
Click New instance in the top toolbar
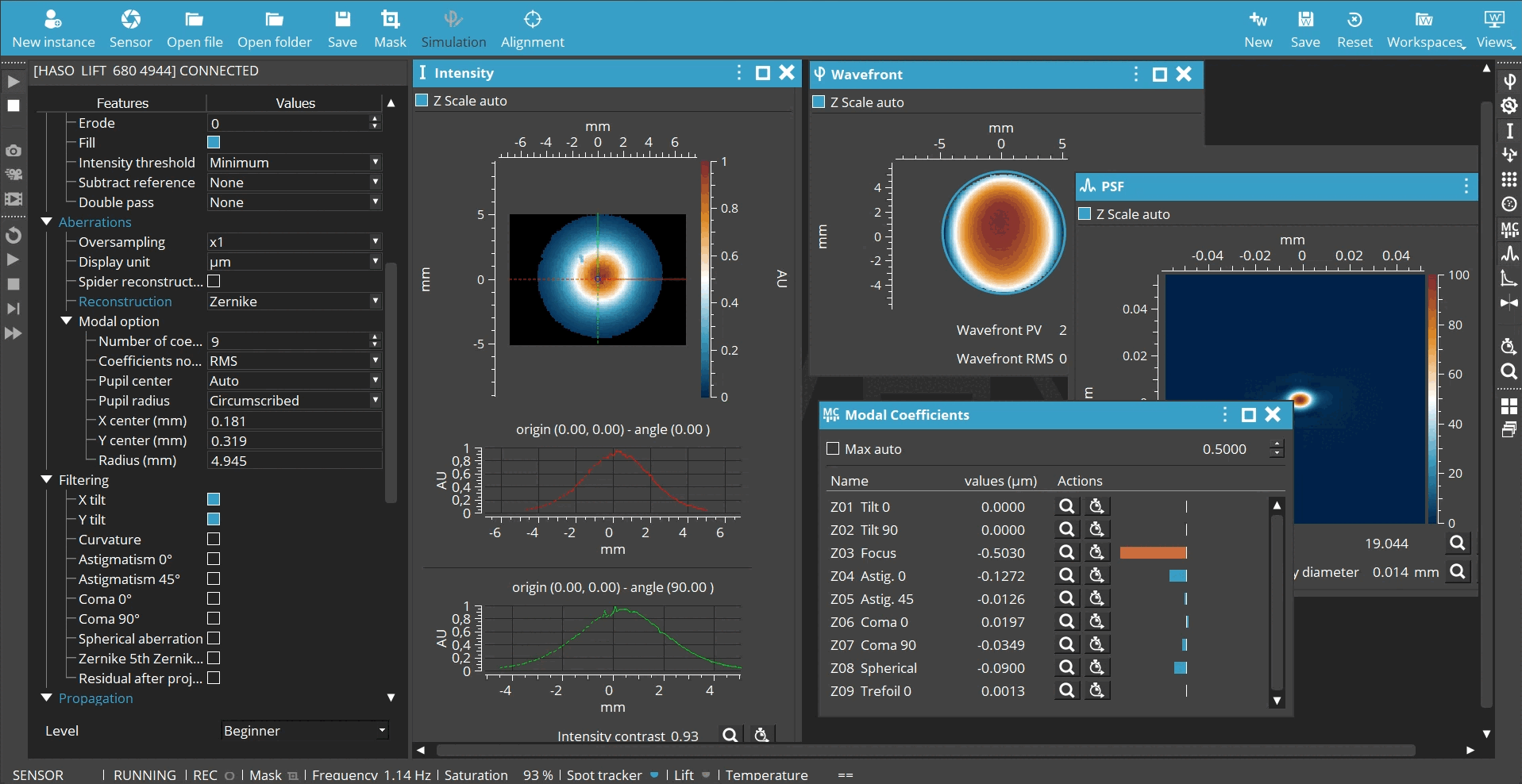tap(53, 29)
